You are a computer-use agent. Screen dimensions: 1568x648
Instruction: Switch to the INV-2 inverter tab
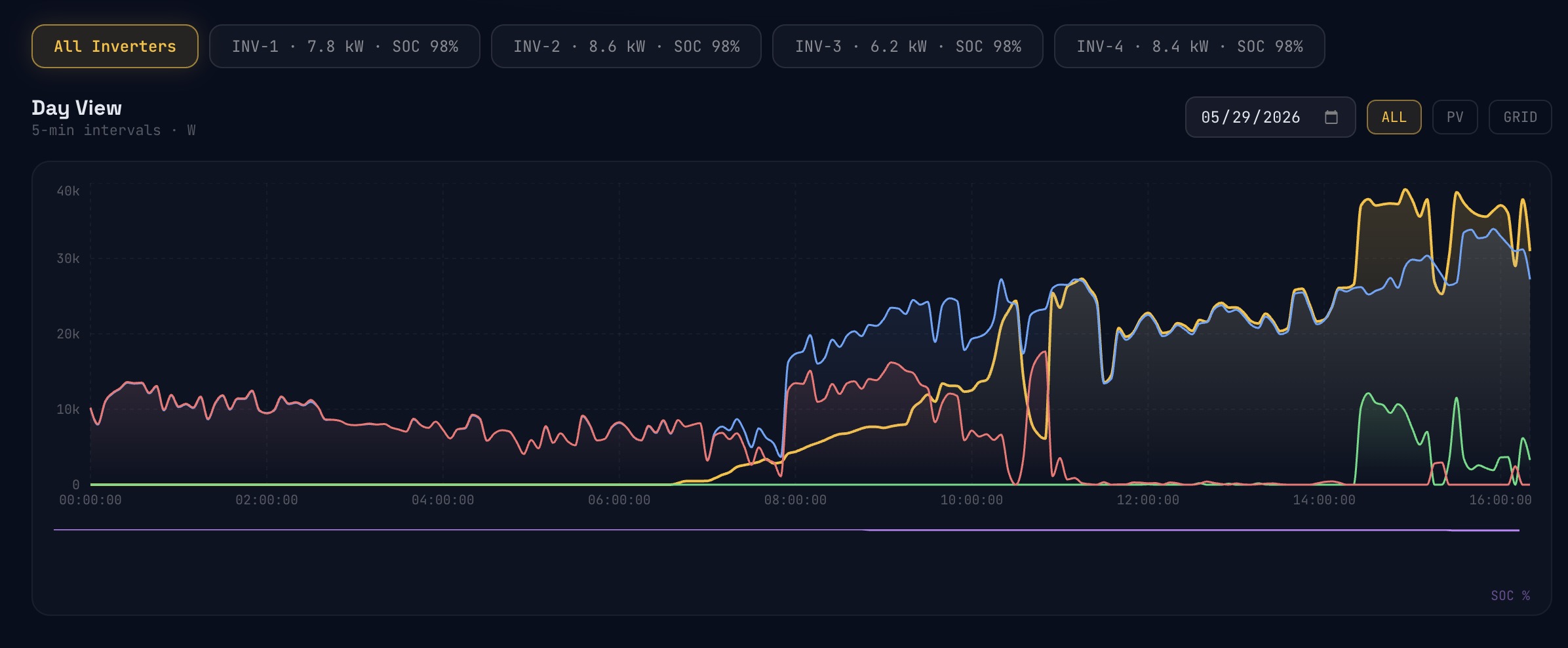pos(626,47)
